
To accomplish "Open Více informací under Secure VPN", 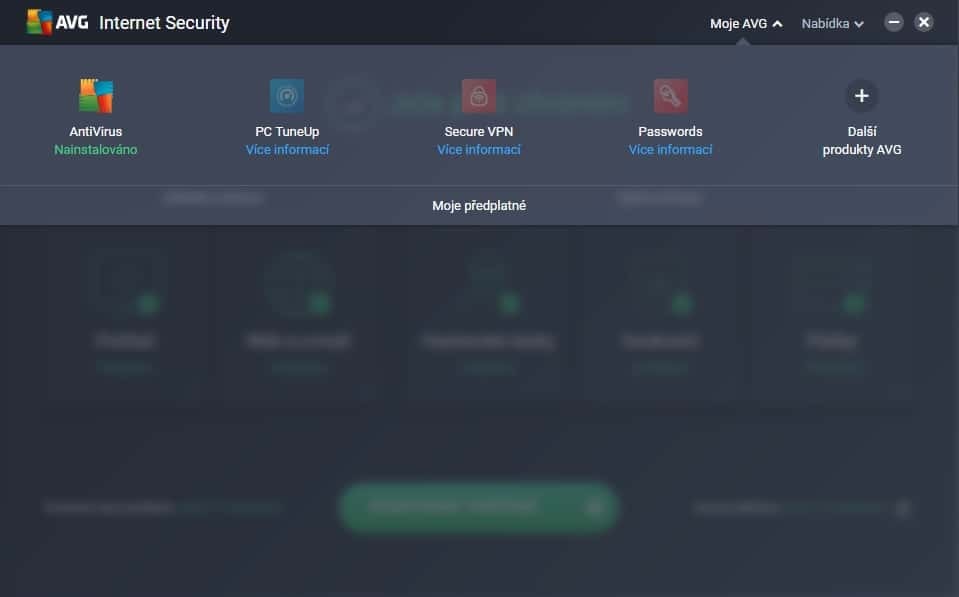I will [x=479, y=150].
